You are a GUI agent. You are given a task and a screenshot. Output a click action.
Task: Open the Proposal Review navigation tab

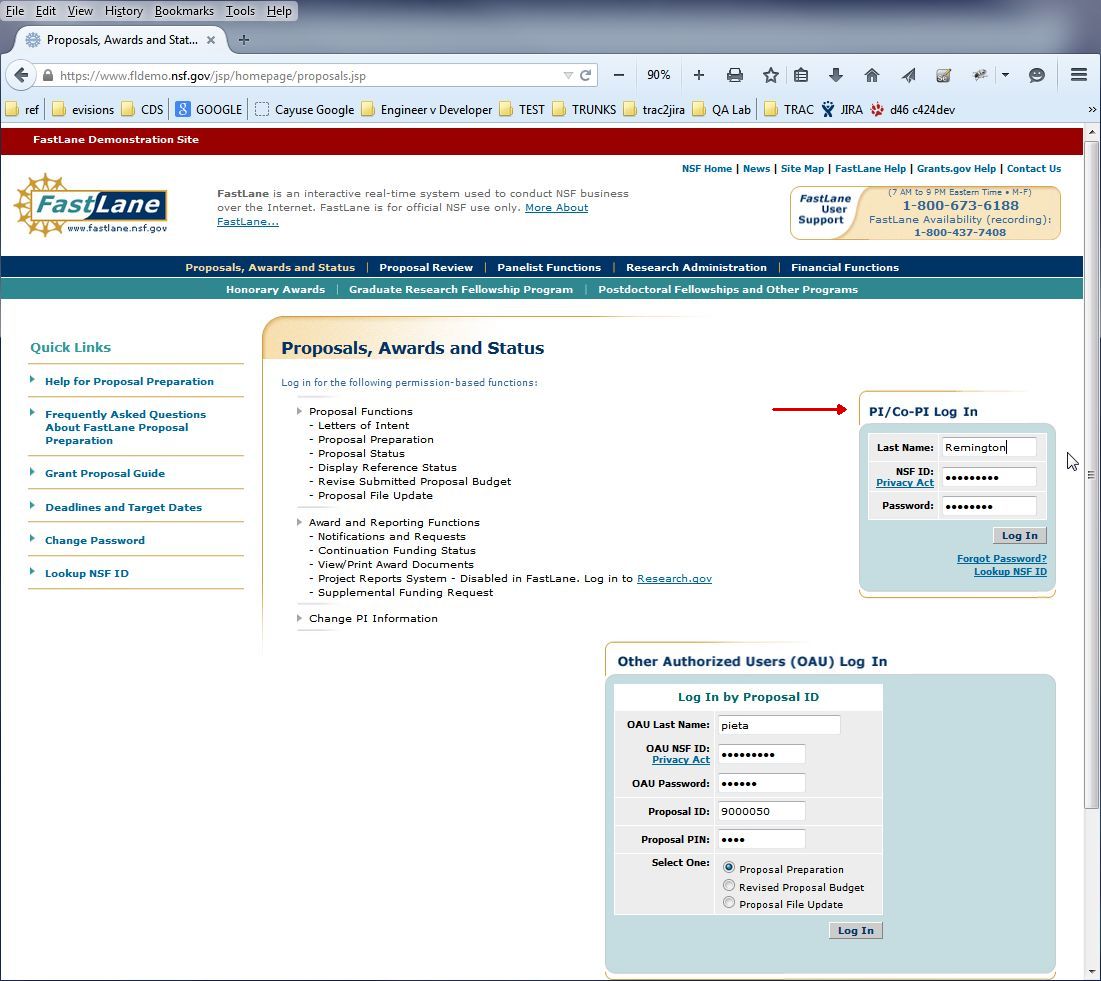pyautogui.click(x=426, y=268)
